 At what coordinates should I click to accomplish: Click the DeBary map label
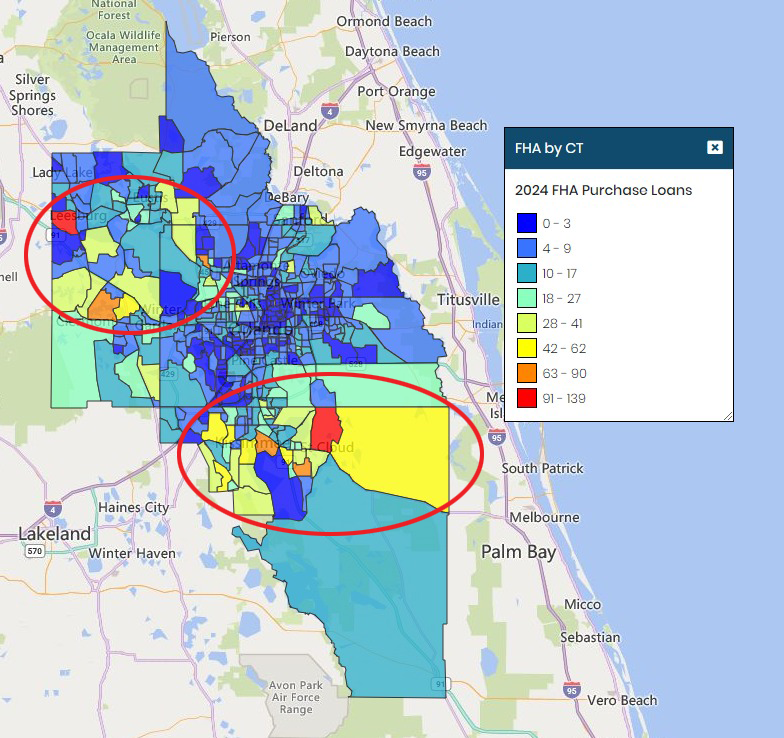(x=288, y=198)
